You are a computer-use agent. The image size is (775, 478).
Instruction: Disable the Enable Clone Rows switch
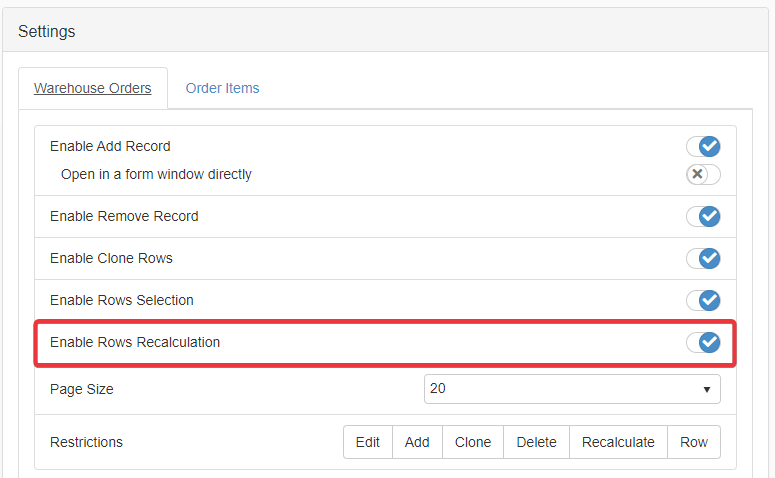coord(703,259)
